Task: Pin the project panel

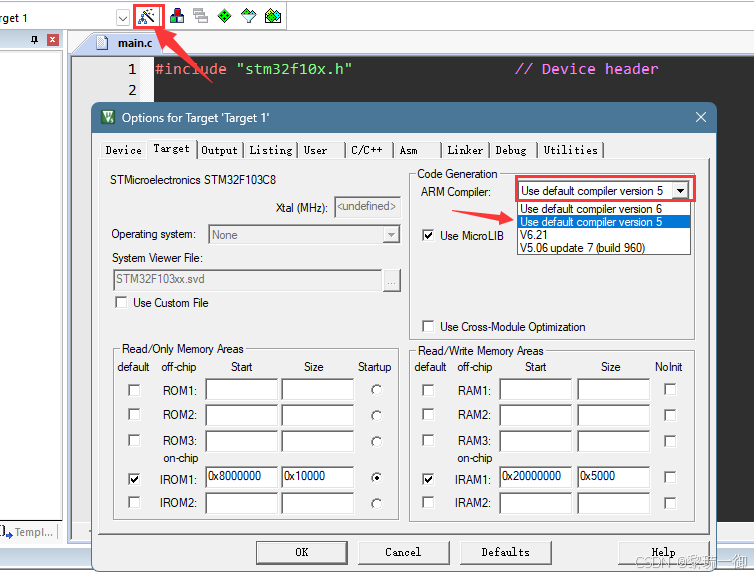Action: coord(34,39)
